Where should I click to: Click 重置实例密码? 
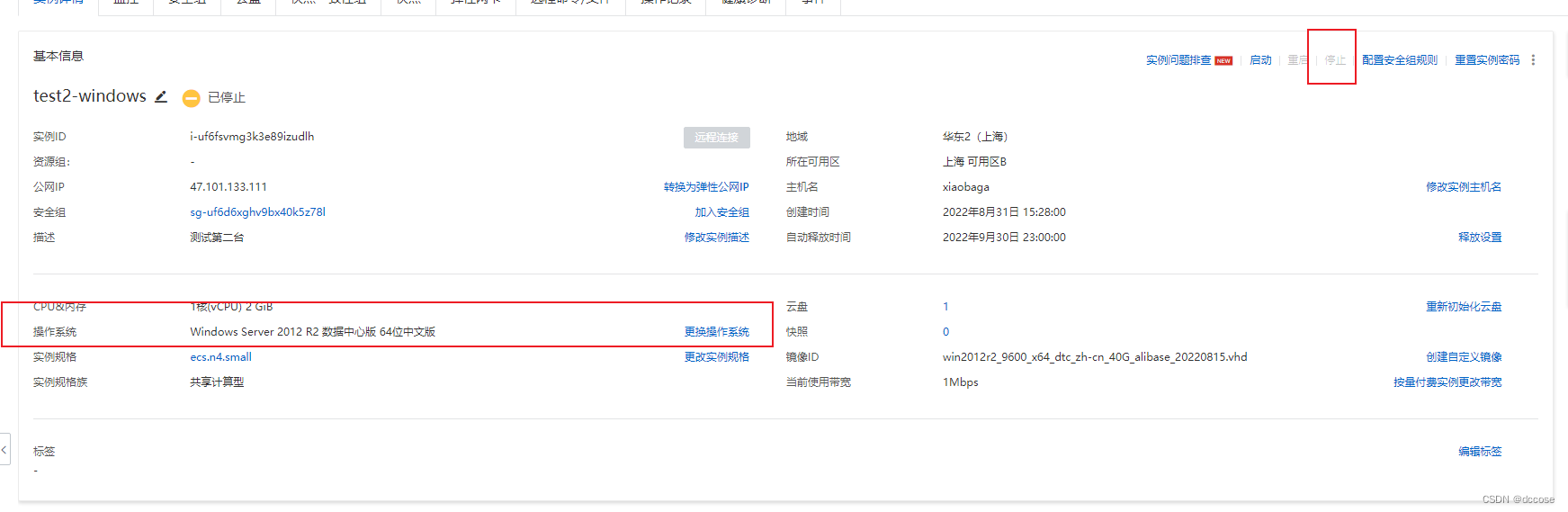(1487, 60)
